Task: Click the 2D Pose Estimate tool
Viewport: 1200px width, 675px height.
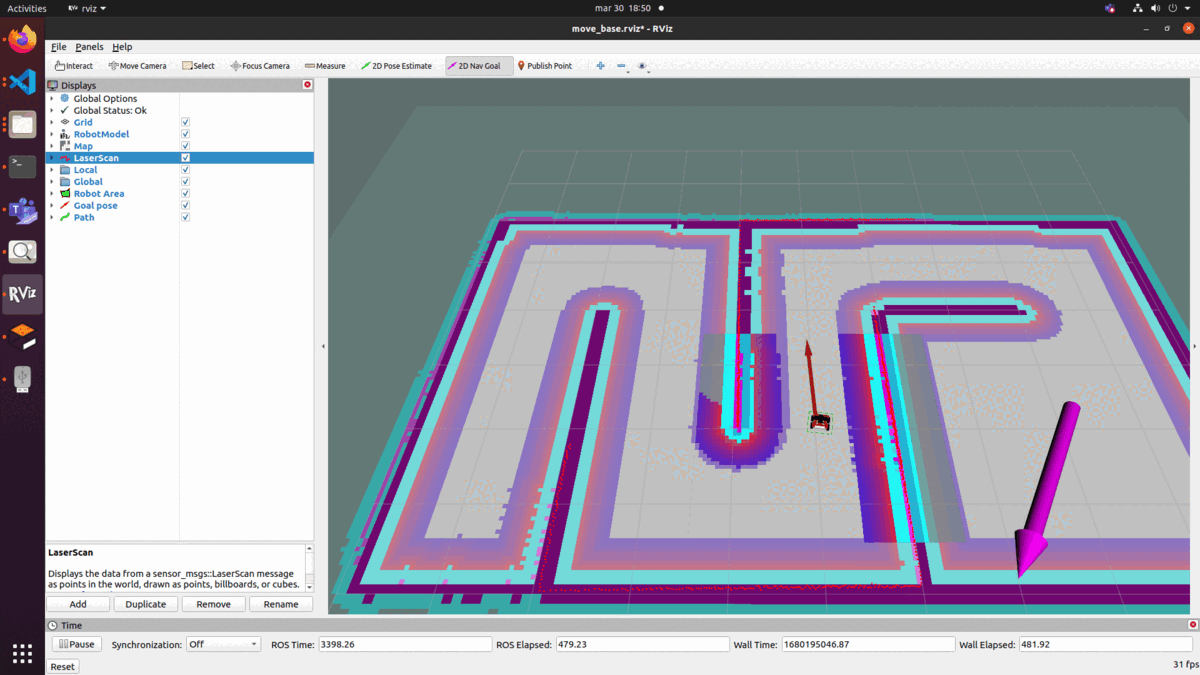Action: pos(396,65)
